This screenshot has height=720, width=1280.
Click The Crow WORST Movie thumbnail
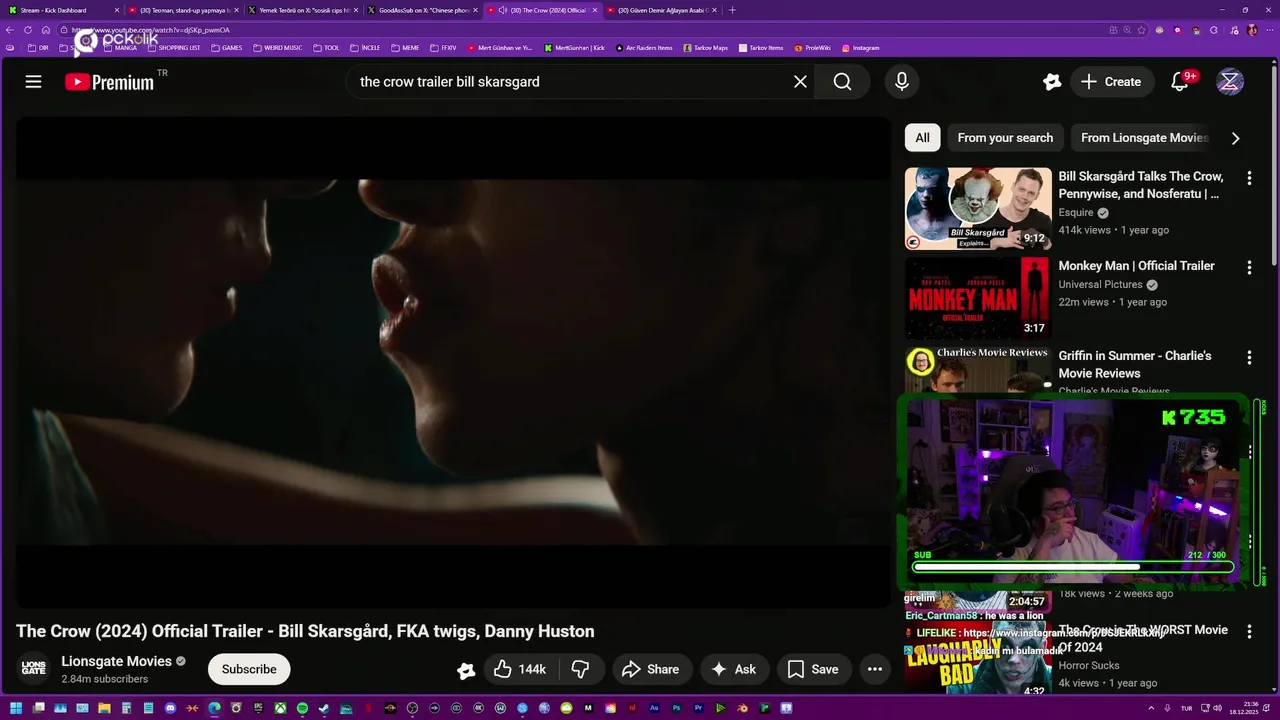click(x=978, y=658)
